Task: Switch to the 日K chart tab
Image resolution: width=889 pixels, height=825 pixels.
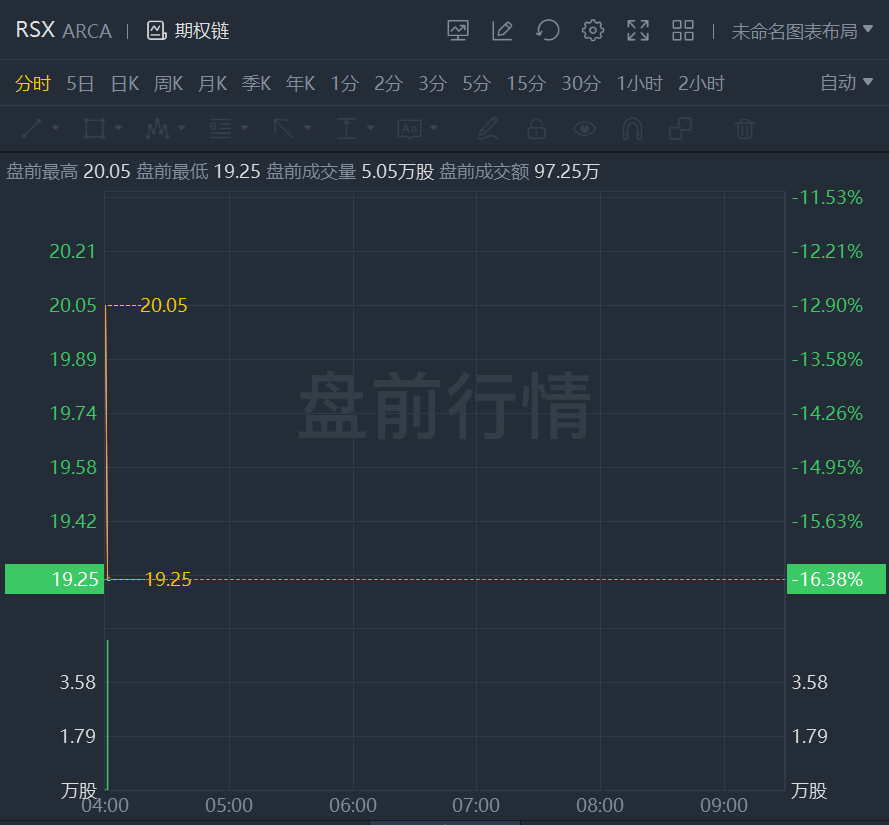Action: tap(125, 83)
